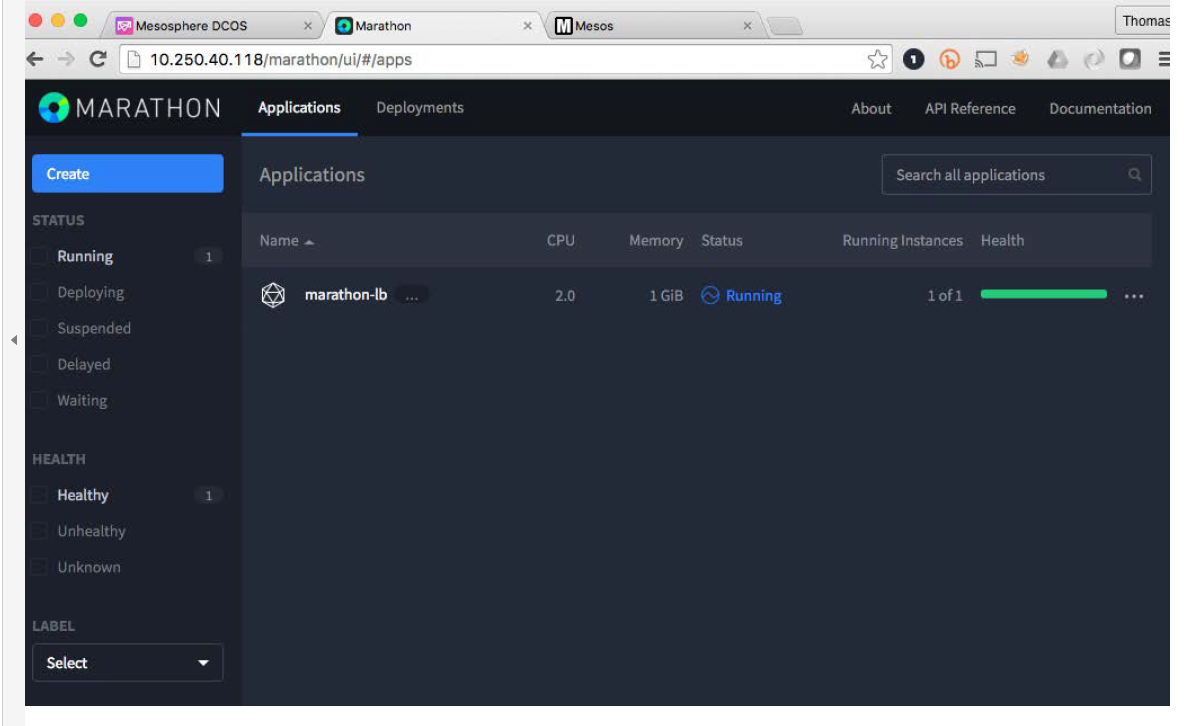Viewport: 1194px width, 726px height.
Task: Go back with browser back arrow
Action: click(x=34, y=59)
